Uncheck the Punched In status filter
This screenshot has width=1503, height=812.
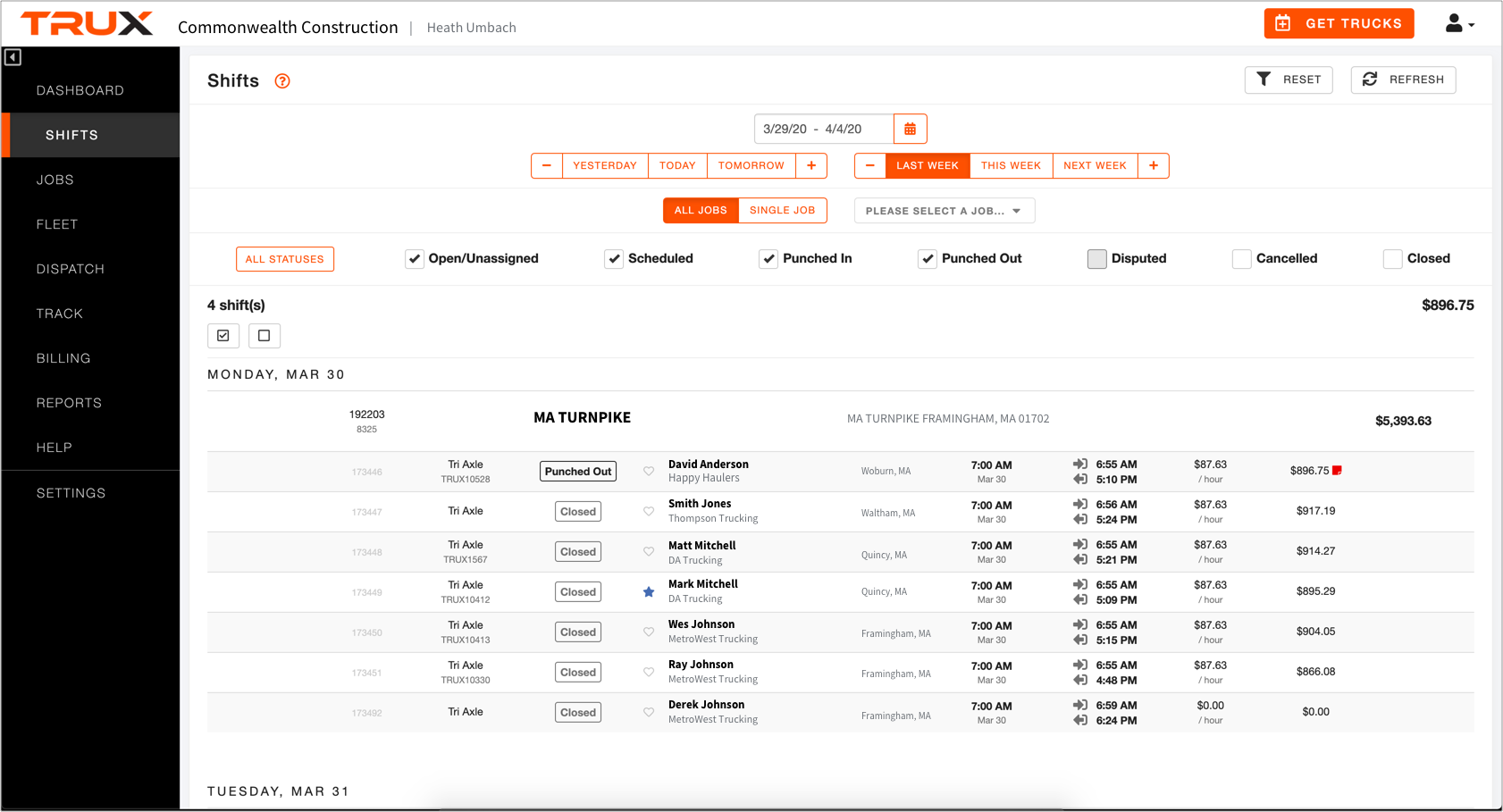pyautogui.click(x=768, y=259)
